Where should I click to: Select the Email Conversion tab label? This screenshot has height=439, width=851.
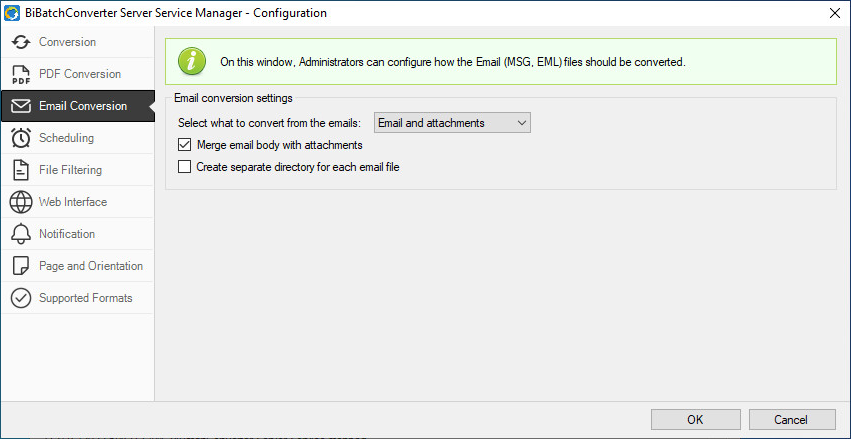83,106
